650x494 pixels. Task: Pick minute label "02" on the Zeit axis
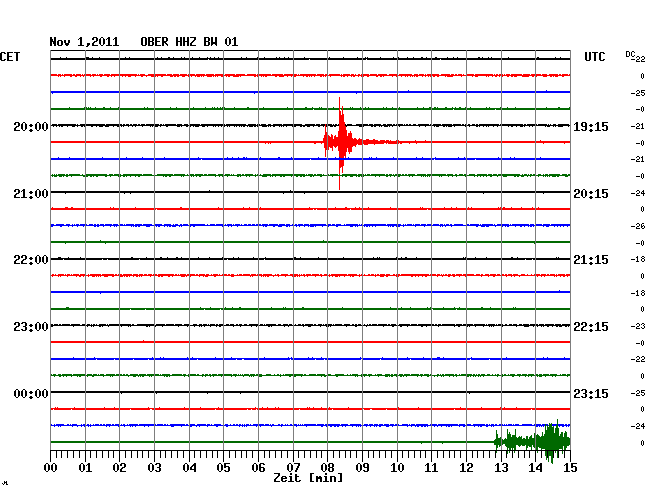click(119, 467)
